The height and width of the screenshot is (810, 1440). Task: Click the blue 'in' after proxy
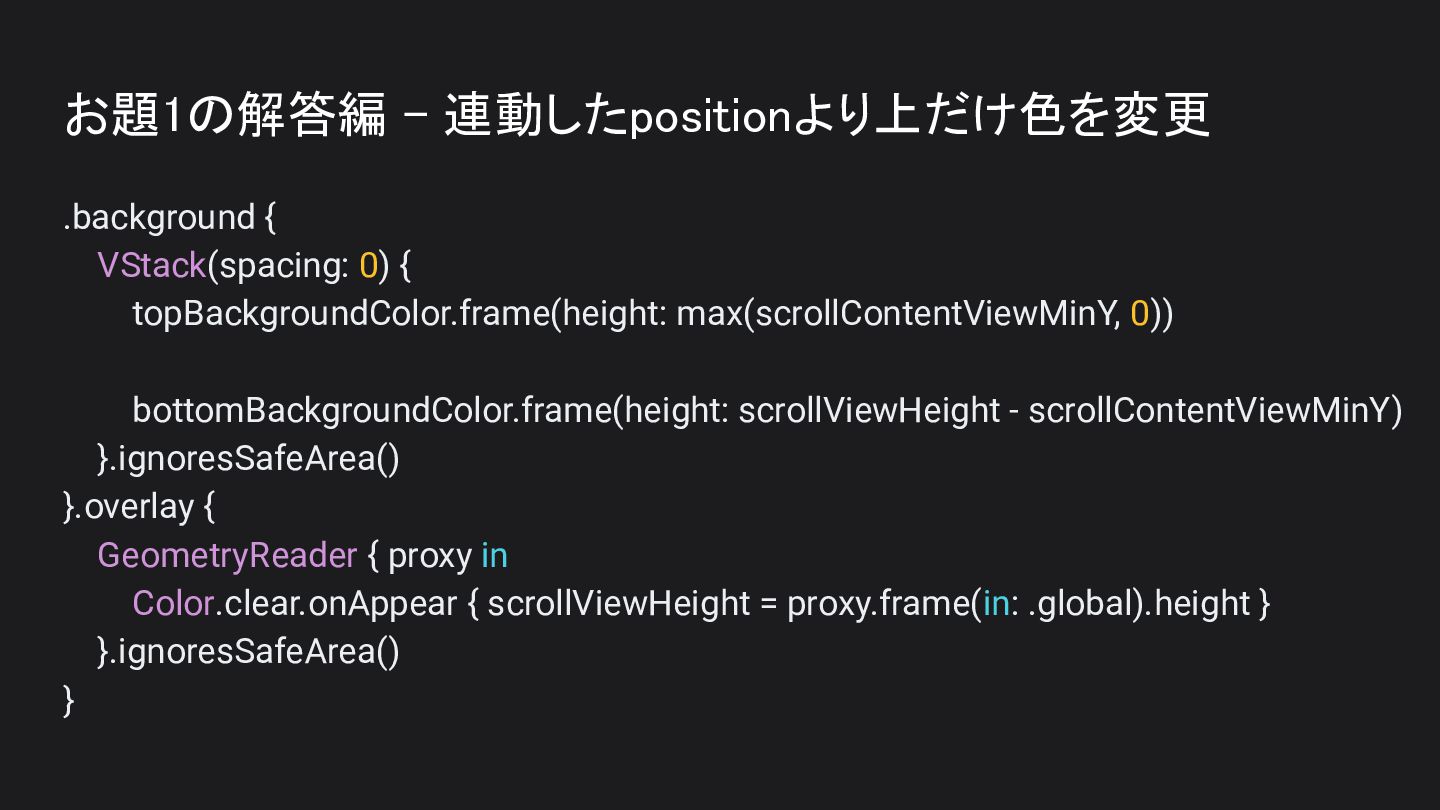pos(494,555)
